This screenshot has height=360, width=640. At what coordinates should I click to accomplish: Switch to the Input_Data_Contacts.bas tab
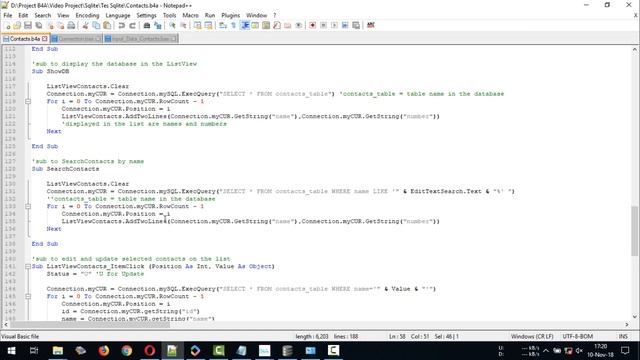point(140,39)
